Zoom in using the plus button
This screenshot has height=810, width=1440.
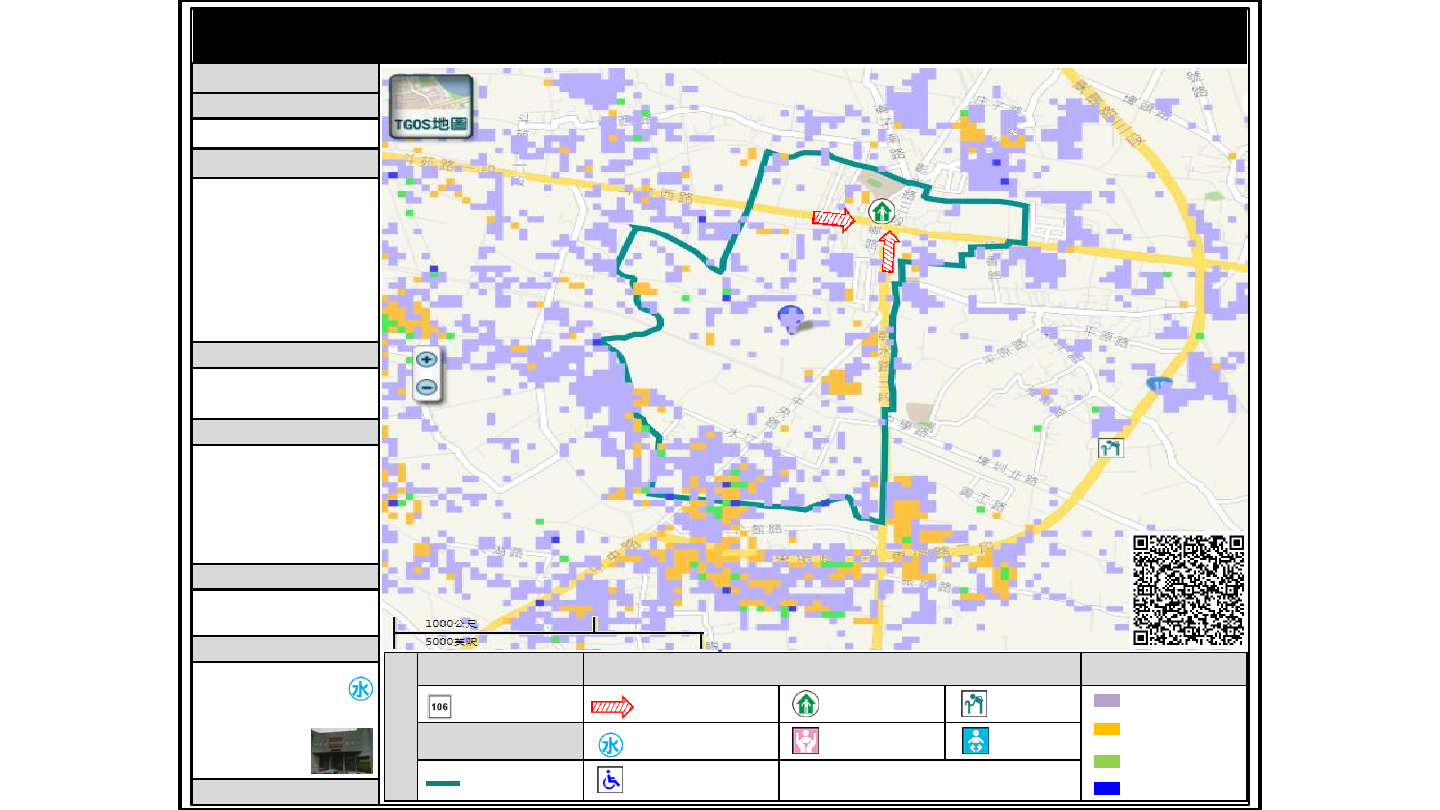coord(427,360)
